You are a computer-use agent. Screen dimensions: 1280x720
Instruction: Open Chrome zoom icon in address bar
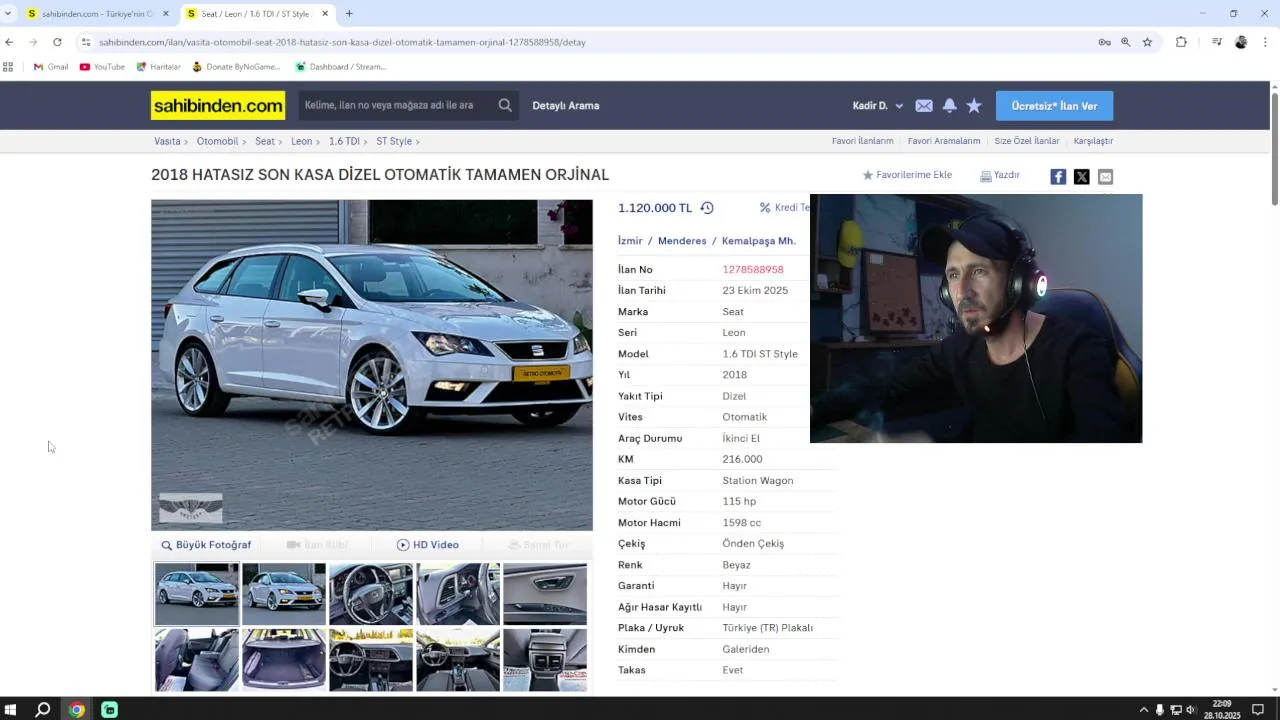pos(1126,42)
